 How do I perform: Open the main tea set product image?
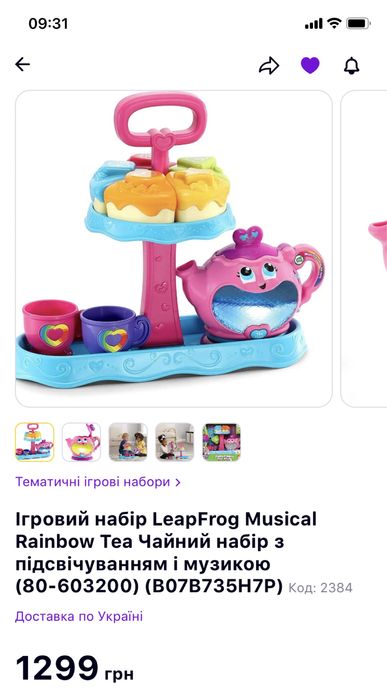174,249
